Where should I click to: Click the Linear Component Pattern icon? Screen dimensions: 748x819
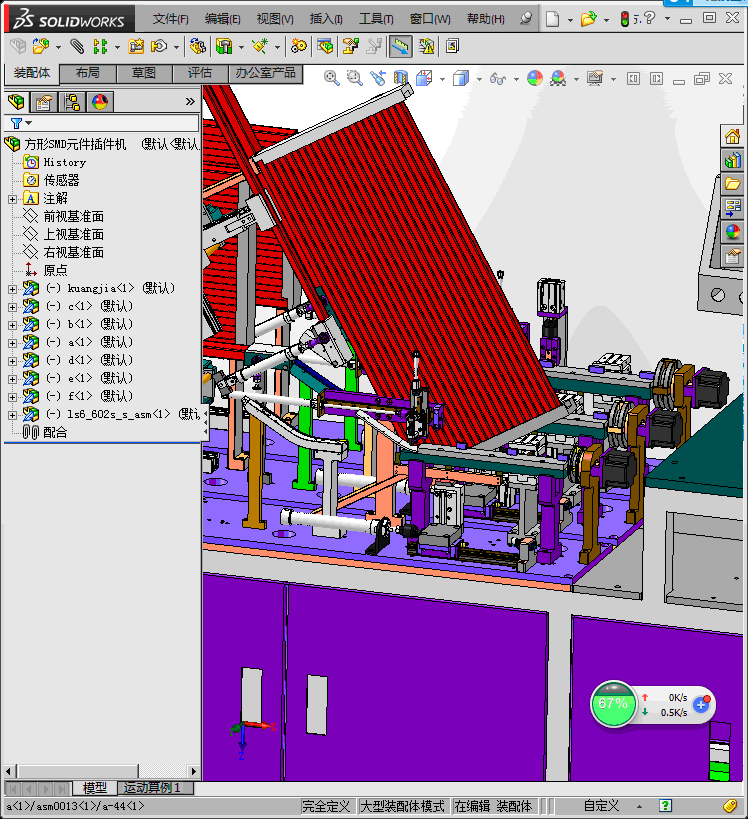point(100,46)
